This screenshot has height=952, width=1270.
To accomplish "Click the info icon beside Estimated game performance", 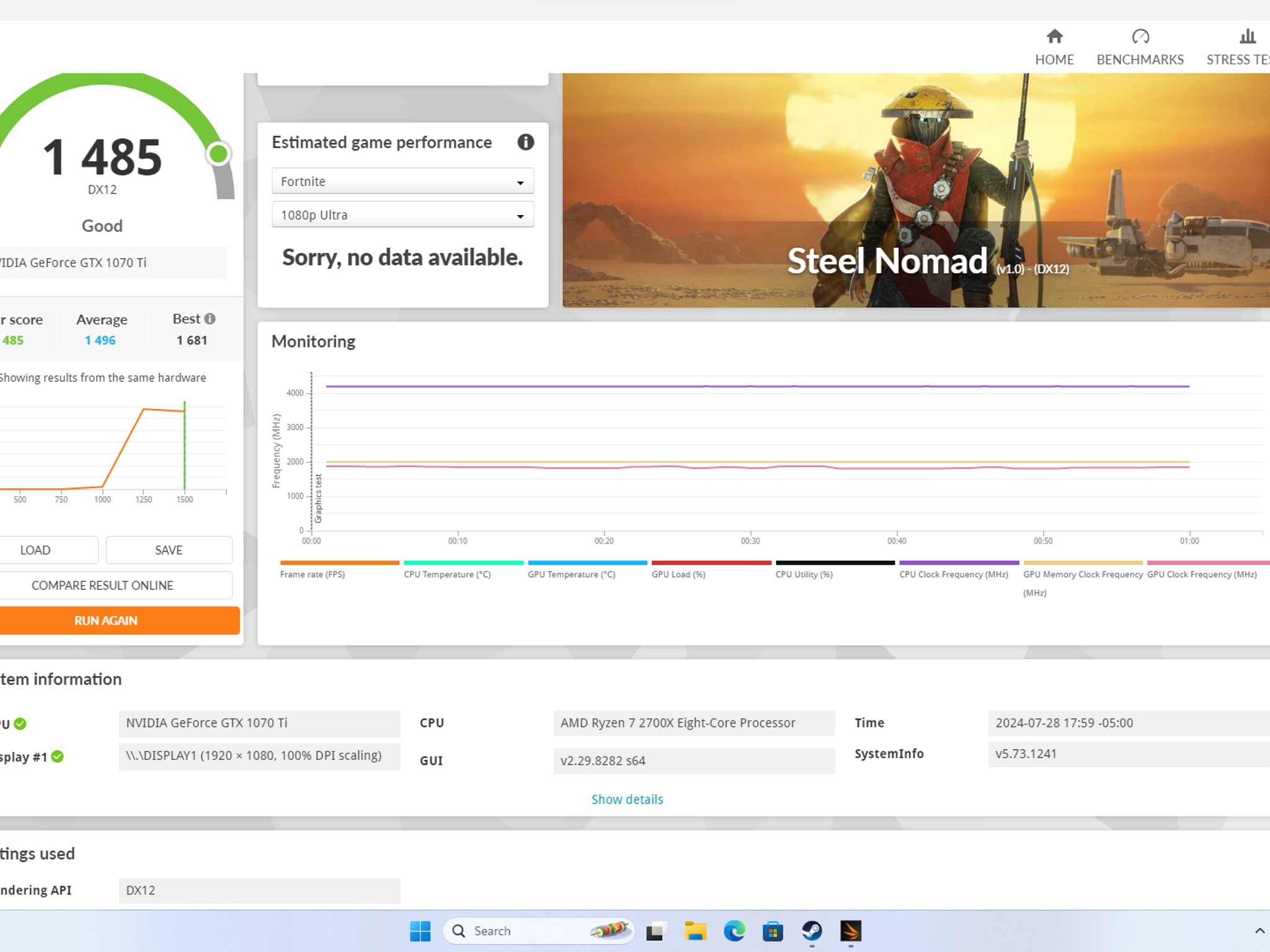I will point(525,143).
